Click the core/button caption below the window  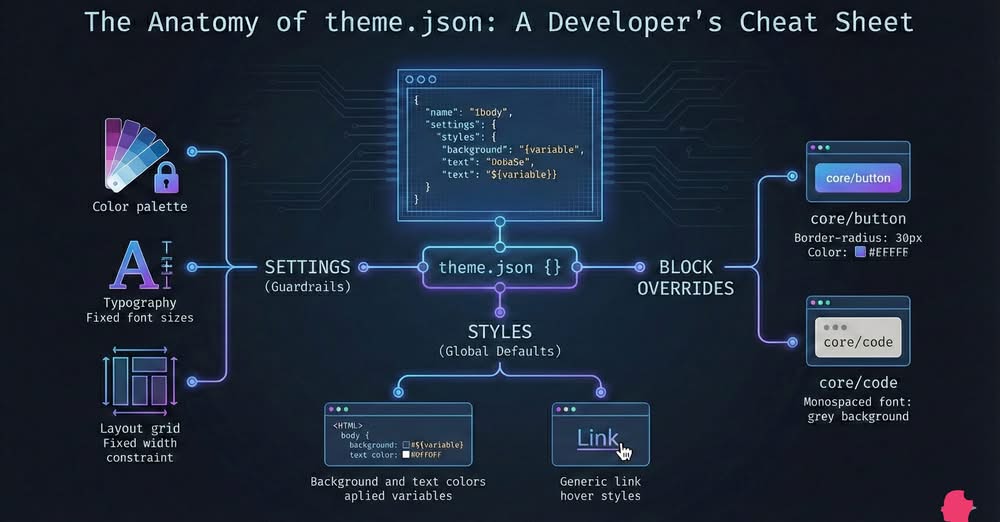(x=858, y=219)
